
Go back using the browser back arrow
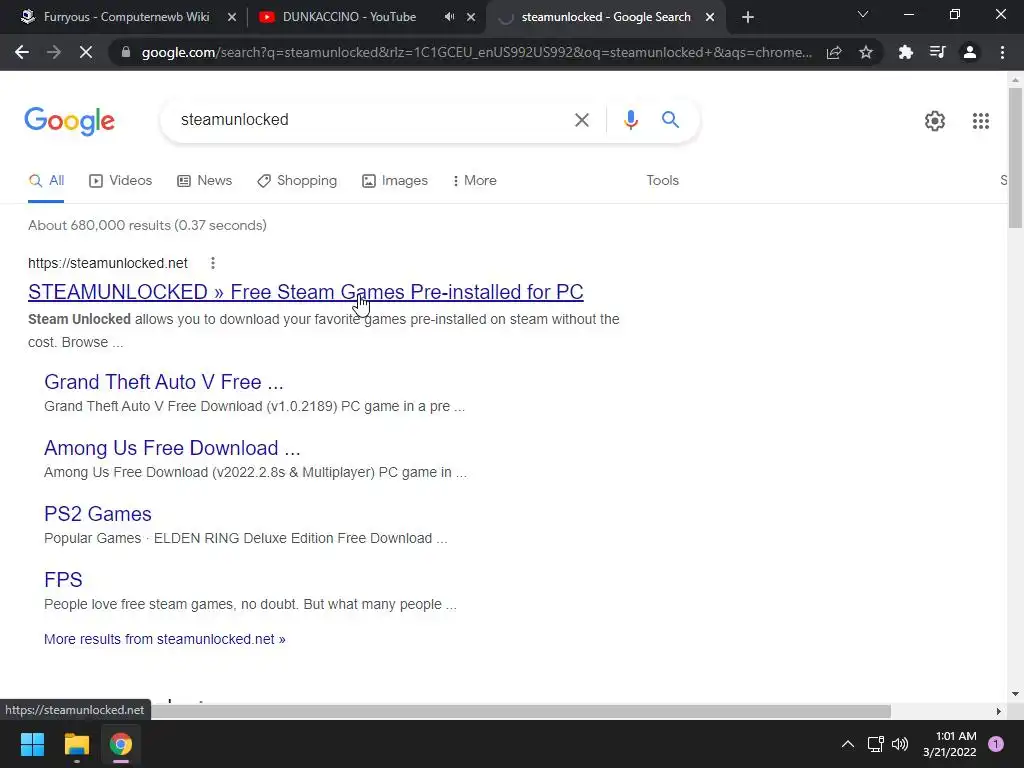tap(22, 52)
